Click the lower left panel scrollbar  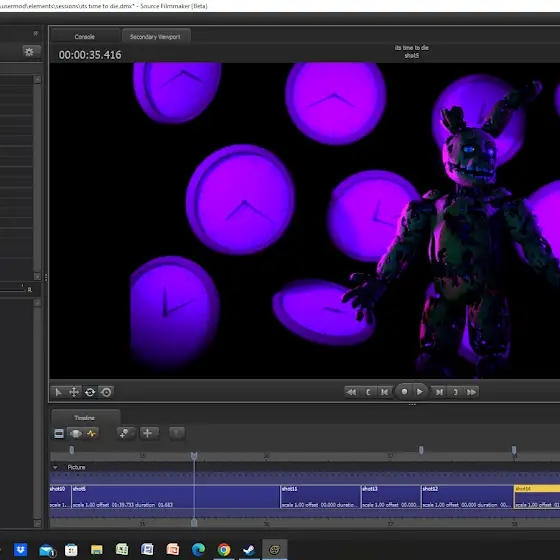(37, 412)
